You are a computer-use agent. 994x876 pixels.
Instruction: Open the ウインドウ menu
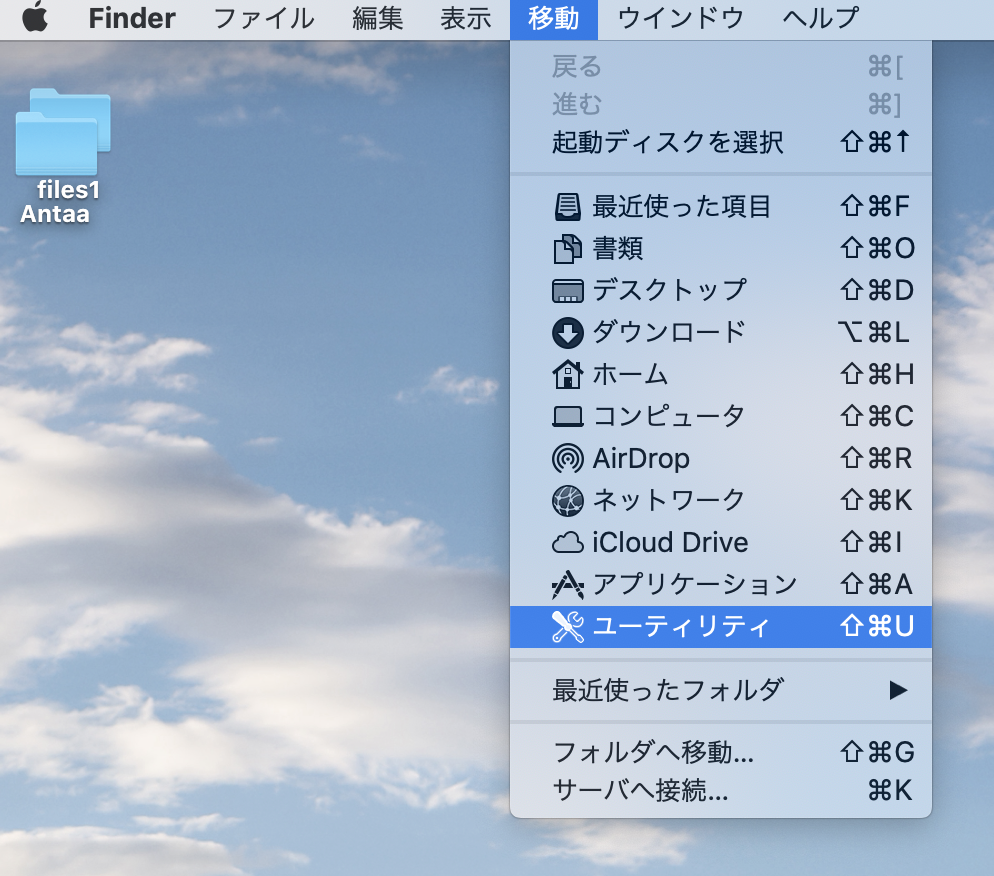point(680,18)
